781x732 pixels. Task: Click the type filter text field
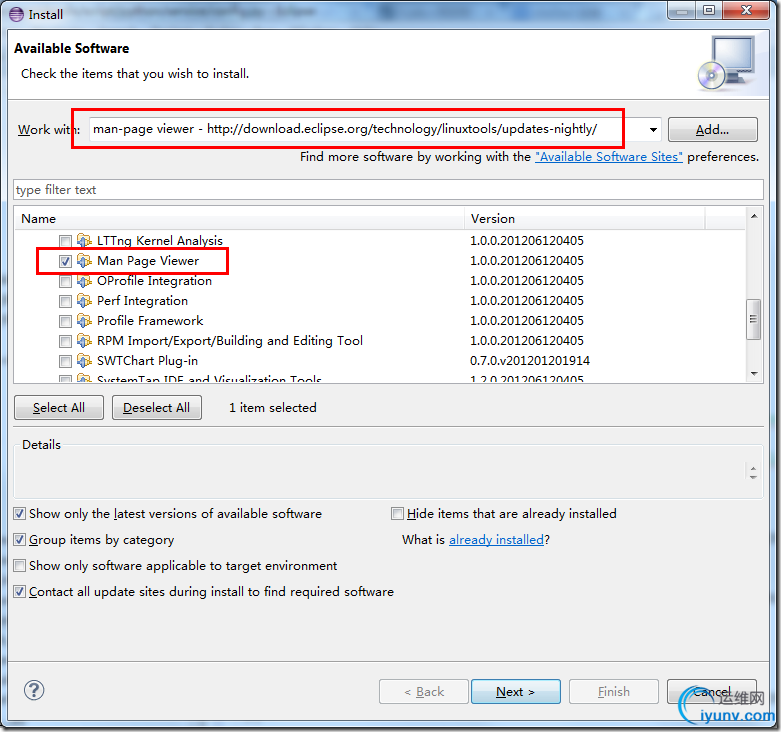coord(389,190)
